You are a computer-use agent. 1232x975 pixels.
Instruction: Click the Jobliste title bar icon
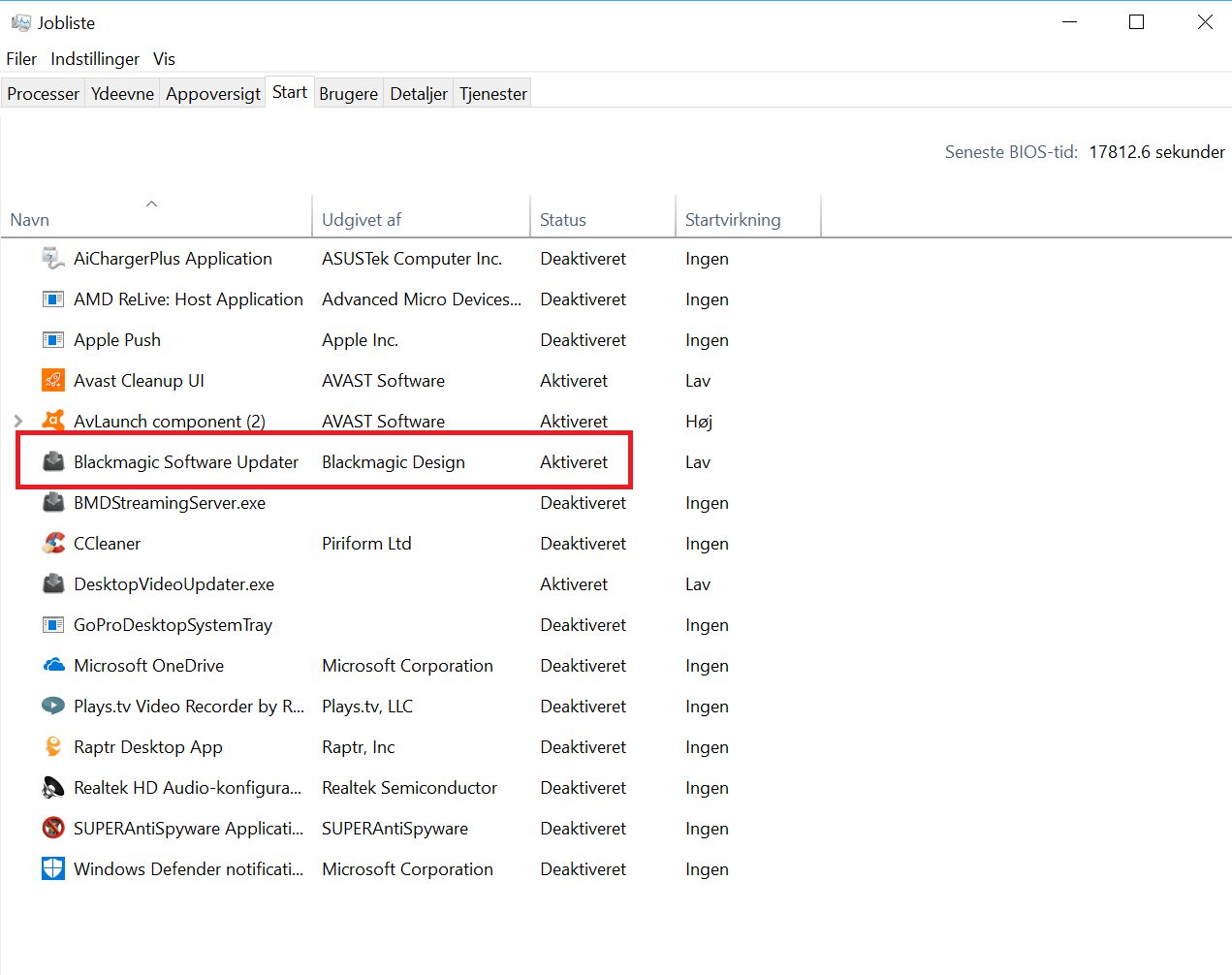pyautogui.click(x=20, y=22)
